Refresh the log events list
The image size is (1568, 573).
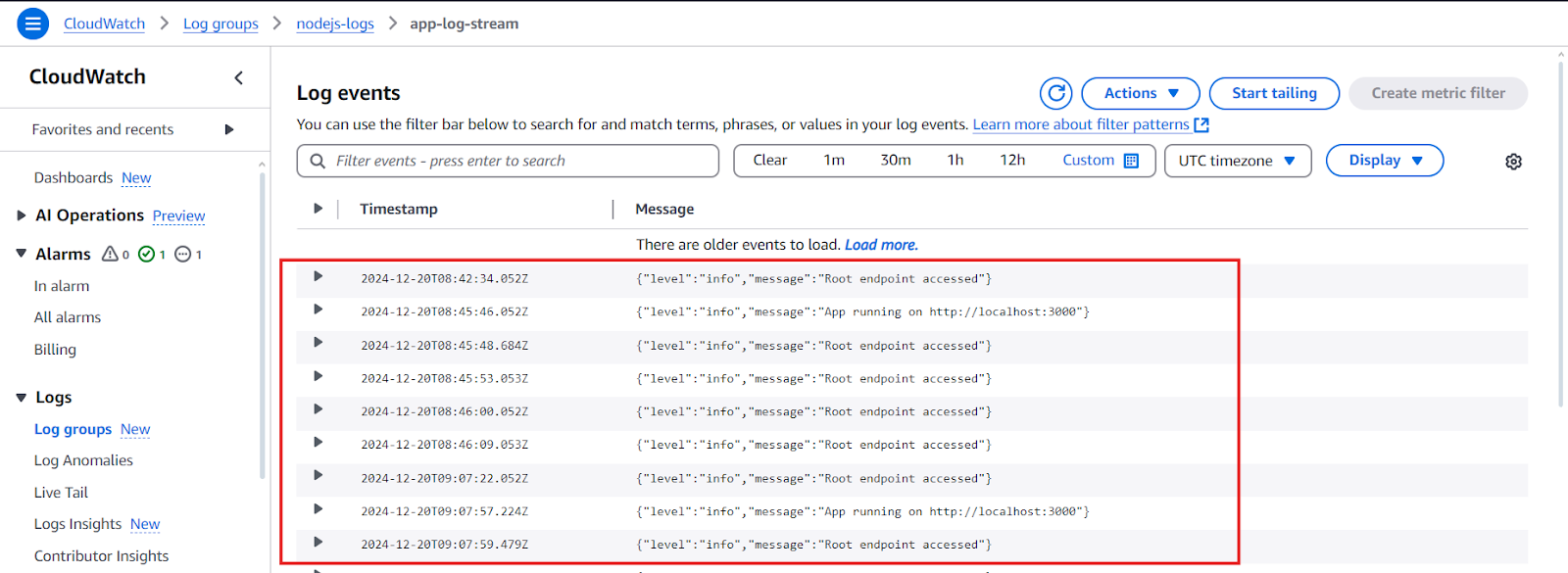(1055, 93)
